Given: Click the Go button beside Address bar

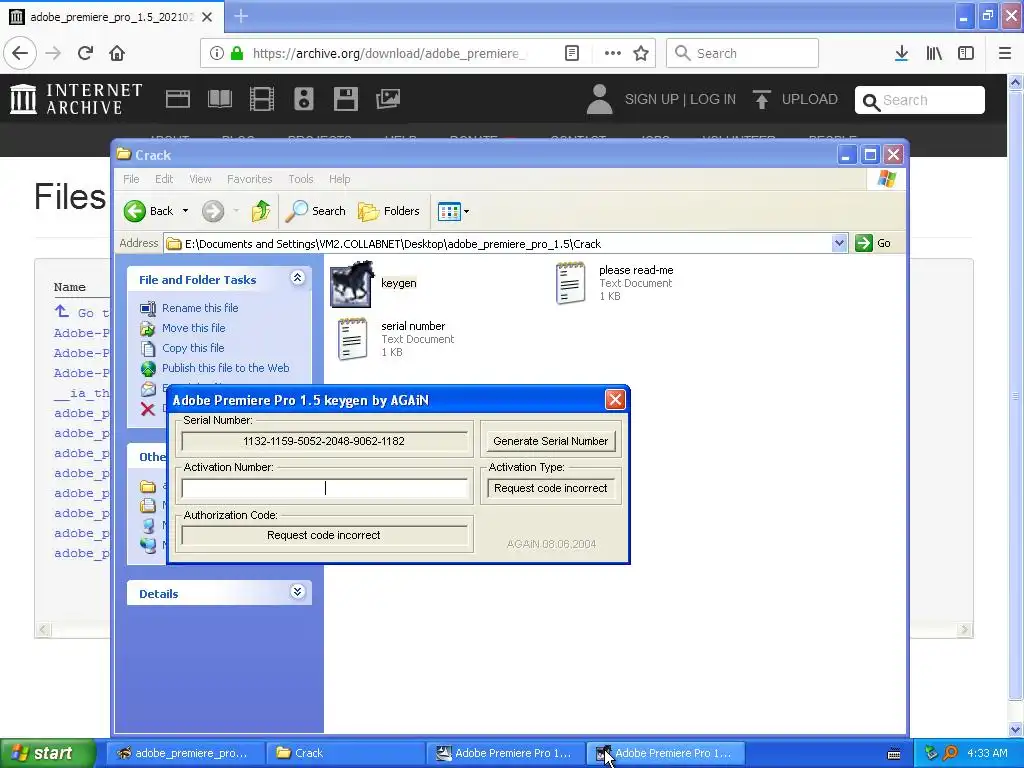Looking at the screenshot, I should pyautogui.click(x=873, y=244).
